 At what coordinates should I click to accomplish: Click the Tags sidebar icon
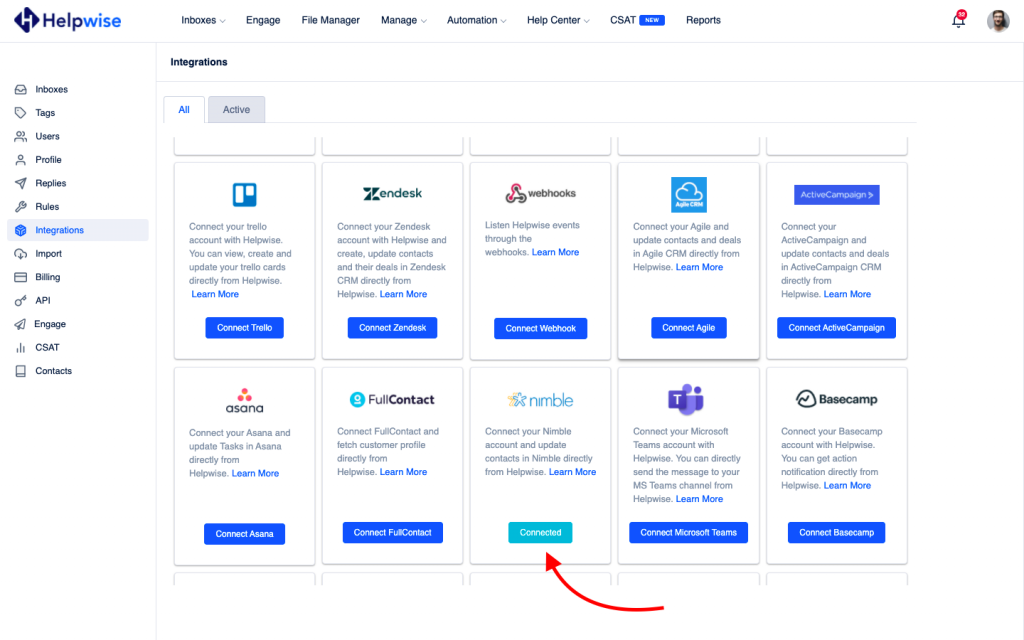coord(21,113)
